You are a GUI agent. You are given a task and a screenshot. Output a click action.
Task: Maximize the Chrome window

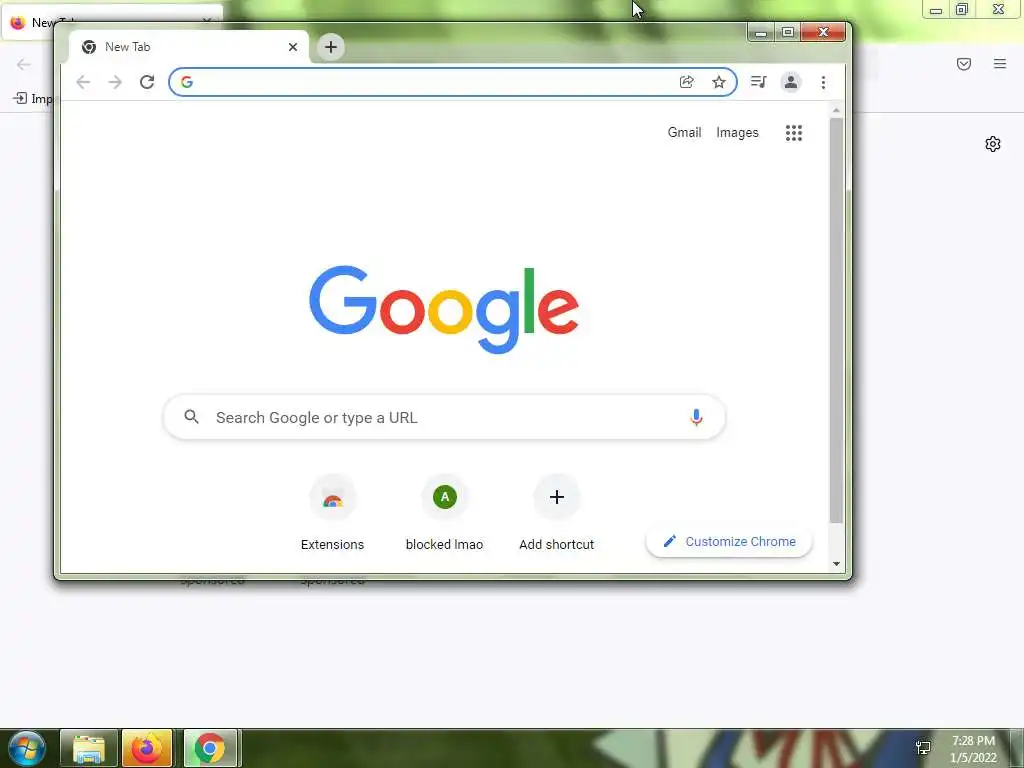(788, 32)
